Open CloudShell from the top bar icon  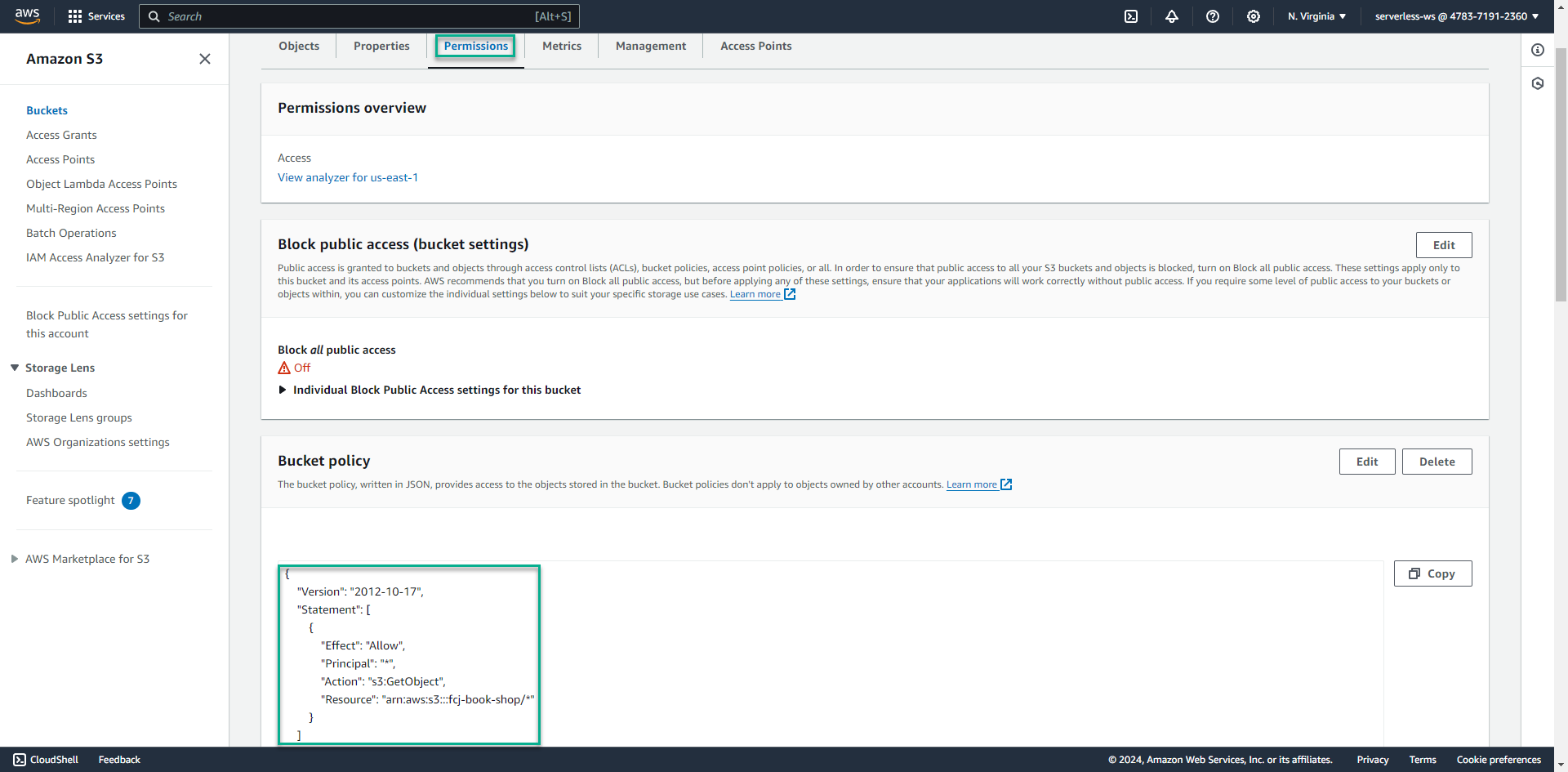(x=1131, y=16)
